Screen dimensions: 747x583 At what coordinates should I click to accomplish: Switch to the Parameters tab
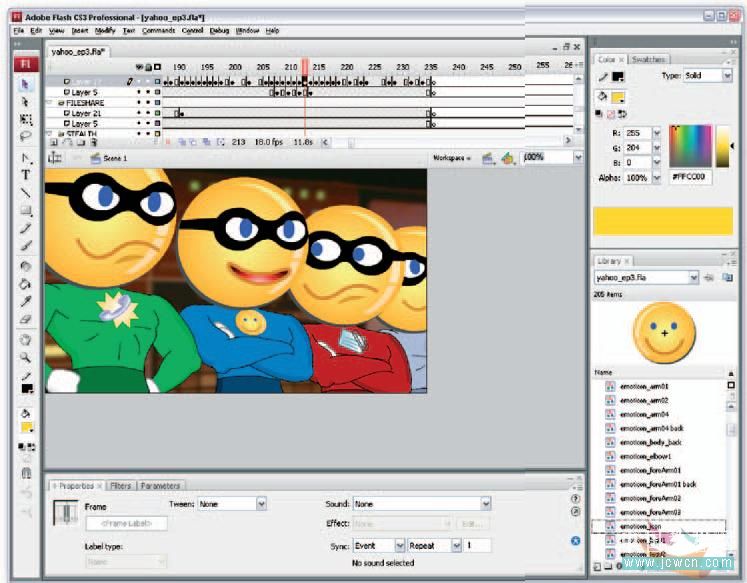[x=161, y=486]
